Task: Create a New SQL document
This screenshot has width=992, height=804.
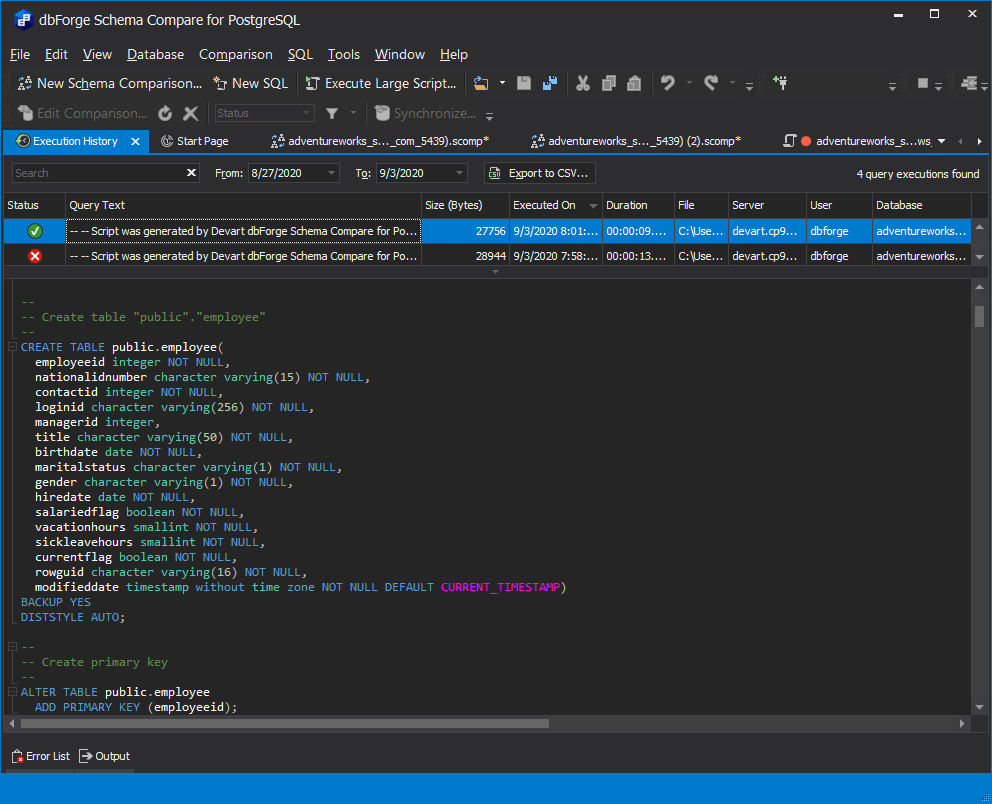Action: click(251, 83)
